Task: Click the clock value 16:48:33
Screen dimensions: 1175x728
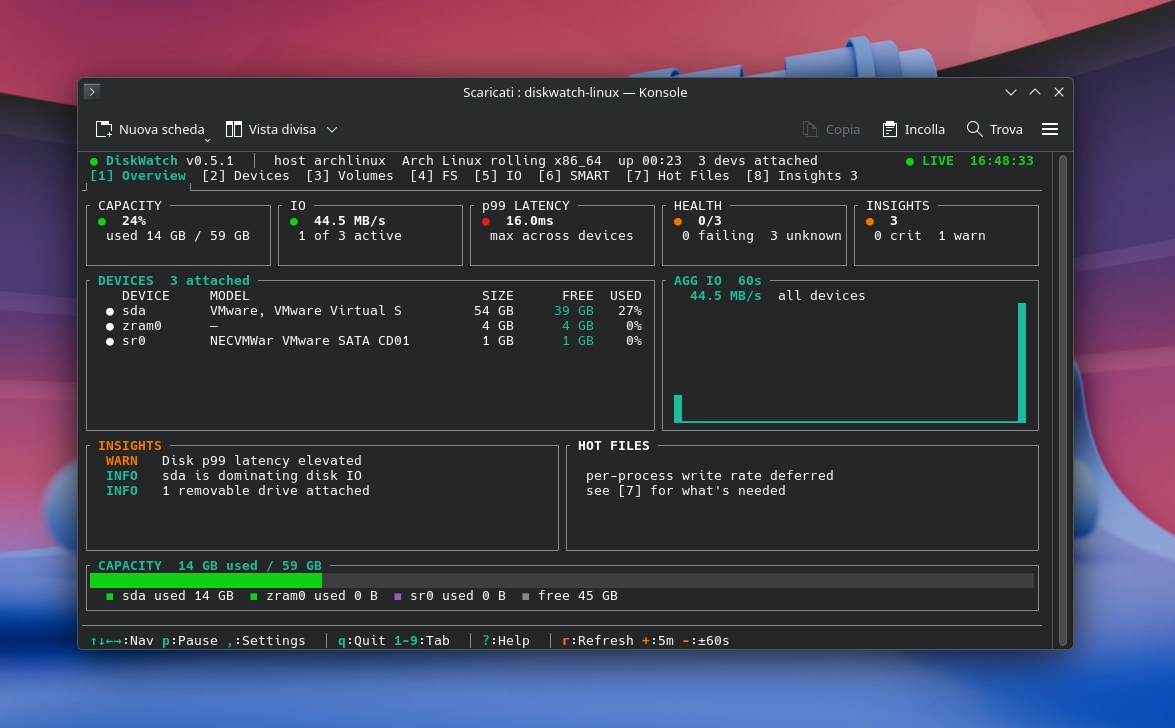Action: click(1001, 160)
